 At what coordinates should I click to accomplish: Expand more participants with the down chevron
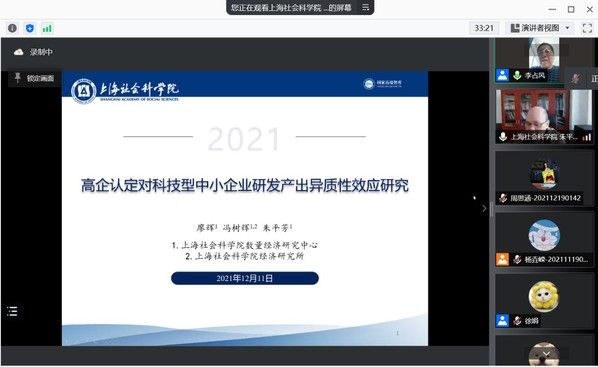click(x=546, y=354)
